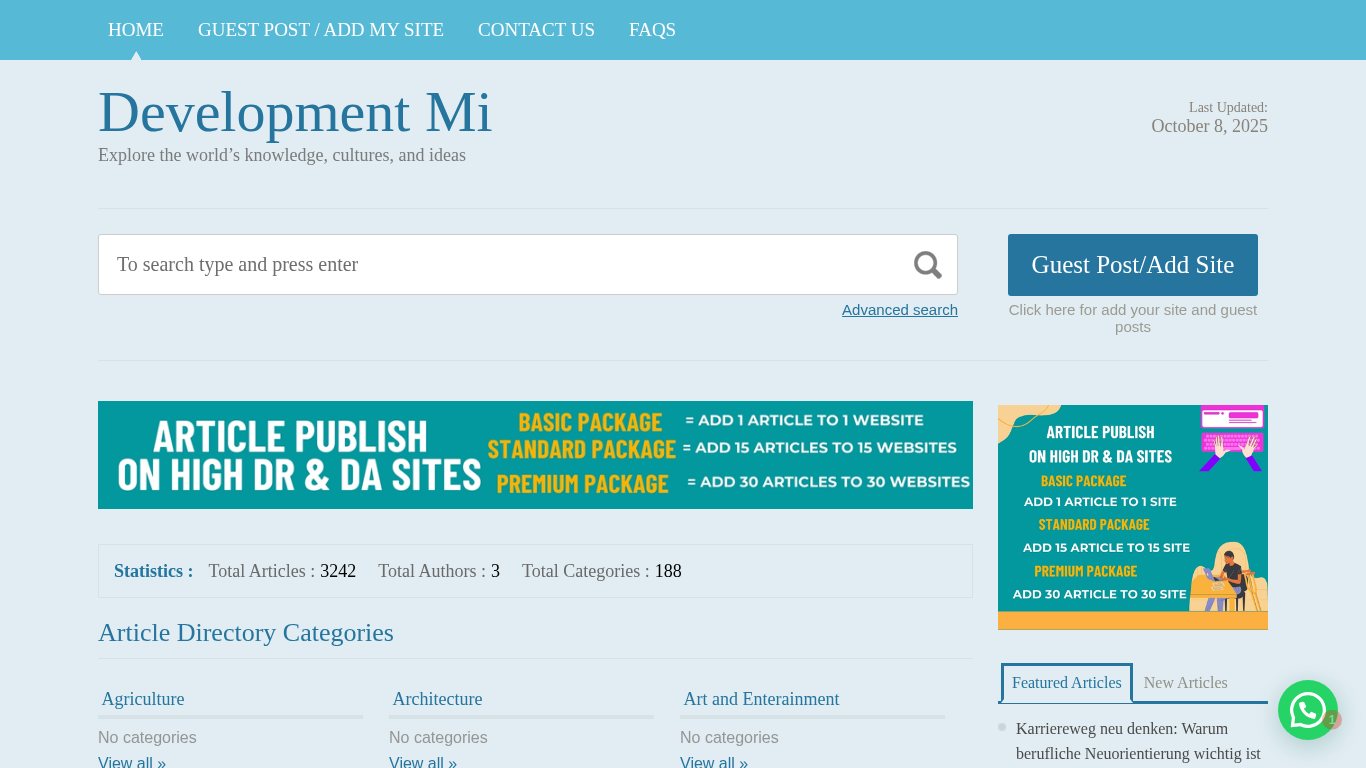The image size is (1366, 768).
Task: Open the FAQs page
Action: pos(652,30)
